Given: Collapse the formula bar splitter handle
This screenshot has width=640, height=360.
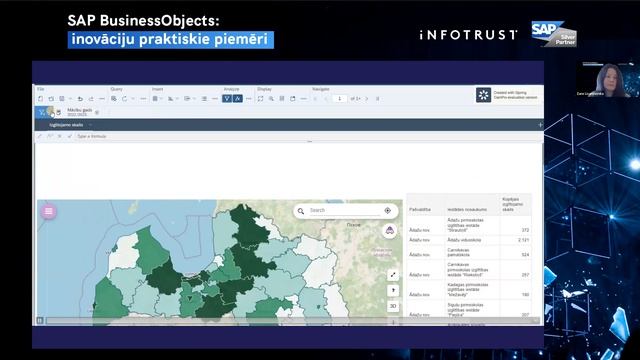Looking at the screenshot, I should (x=310, y=142).
